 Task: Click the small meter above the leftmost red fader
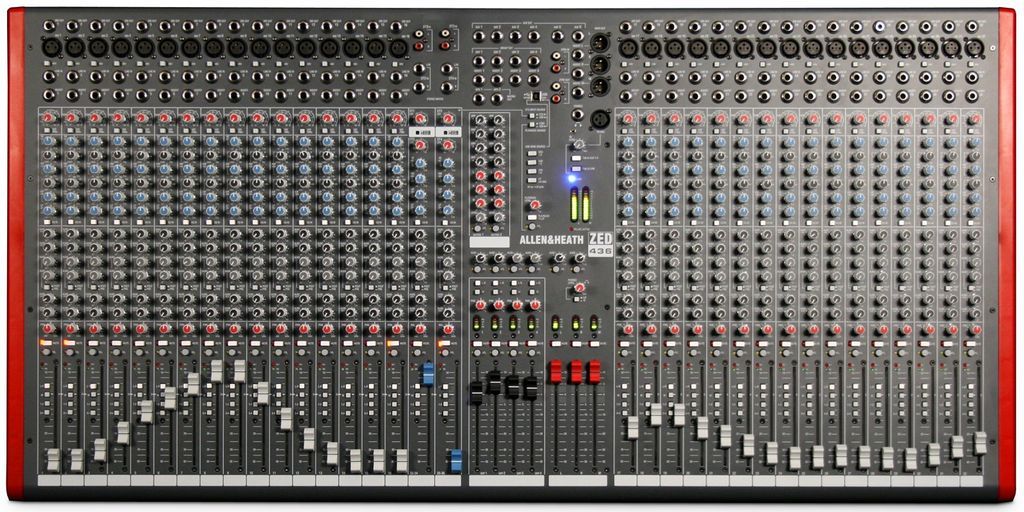point(556,324)
